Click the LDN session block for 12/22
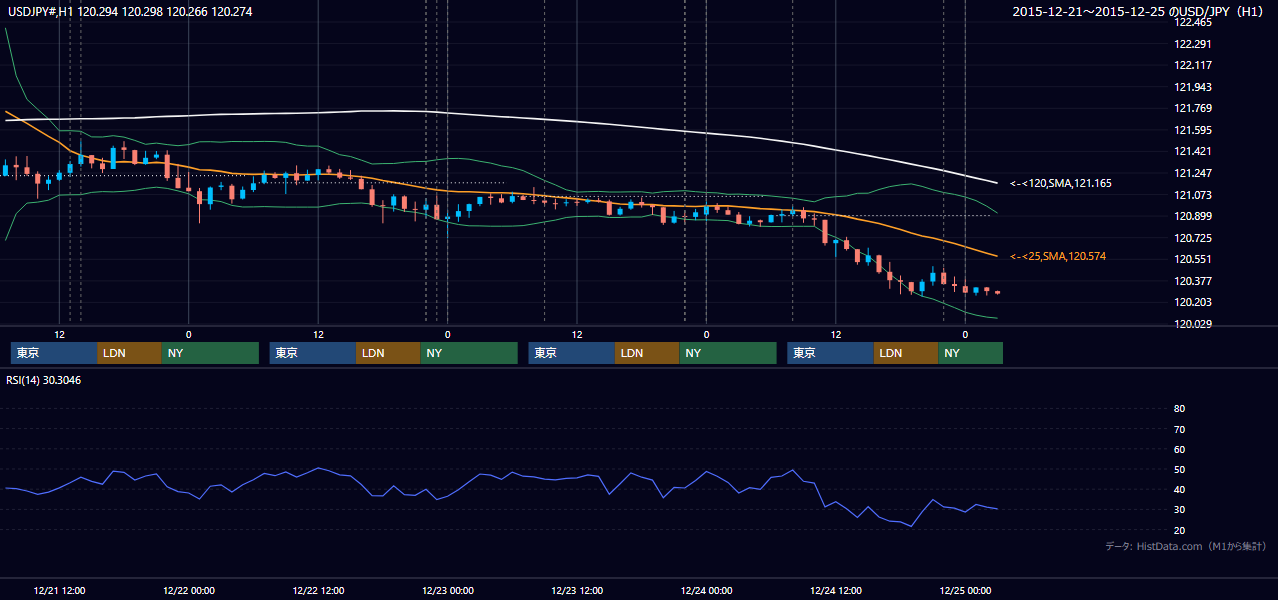The width and height of the screenshot is (1278, 600). pyautogui.click(x=388, y=353)
